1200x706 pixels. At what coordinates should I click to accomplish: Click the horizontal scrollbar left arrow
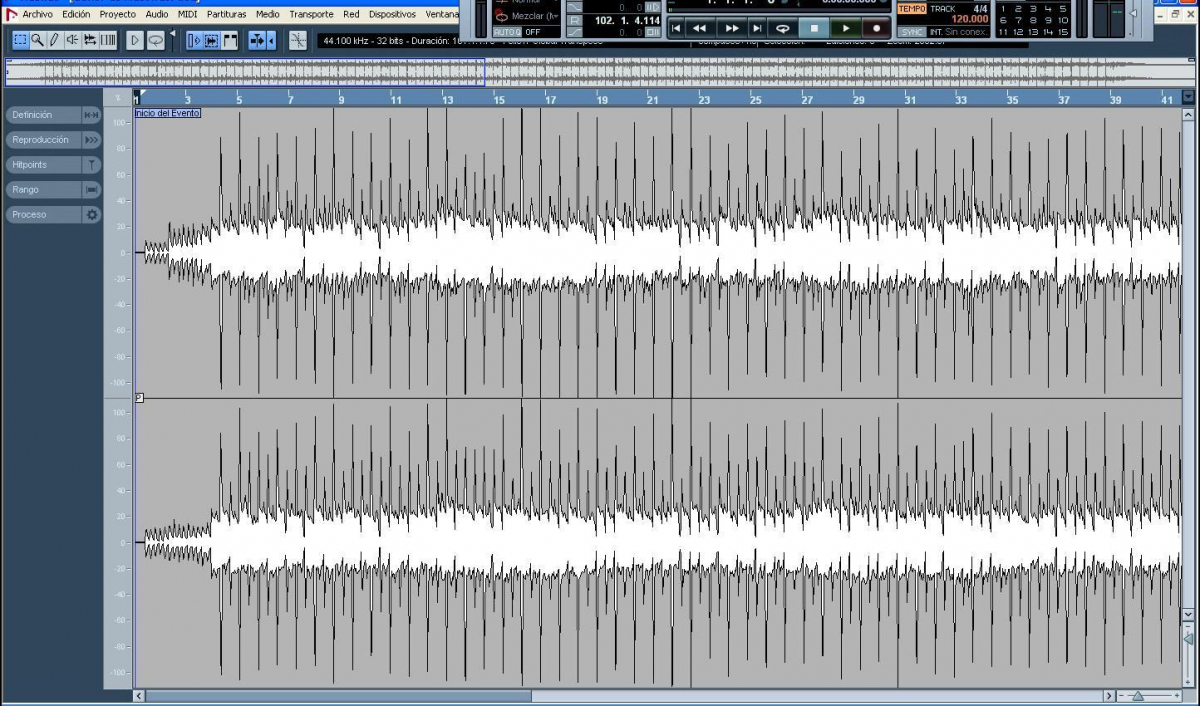click(x=139, y=696)
